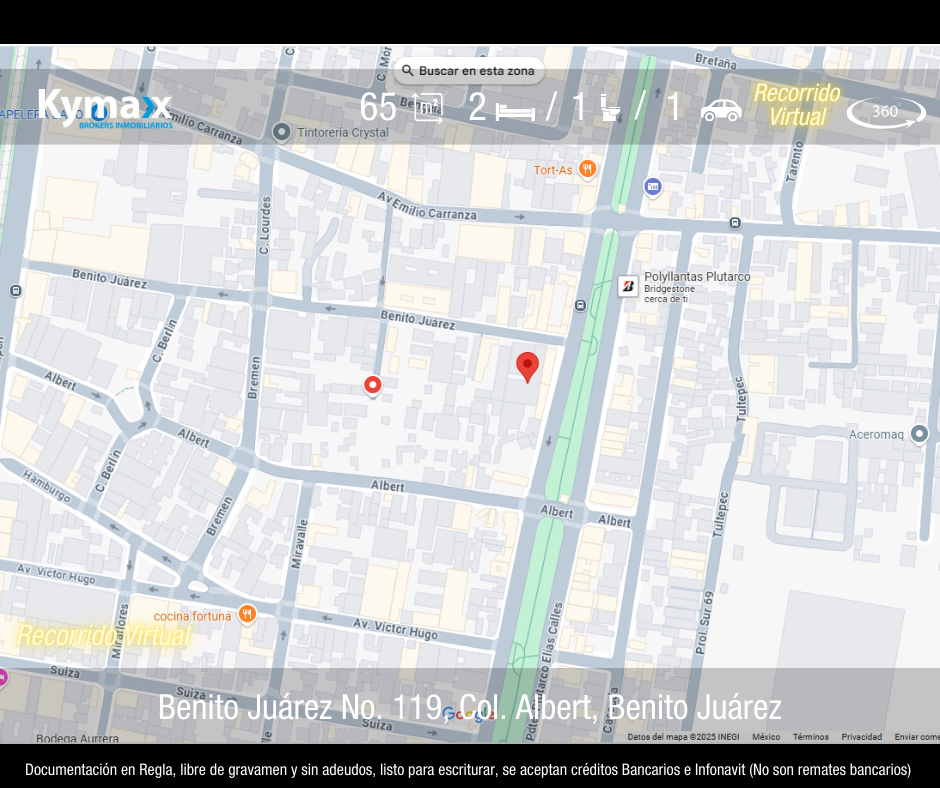
Task: Open the "Términos" link
Action: click(x=811, y=736)
